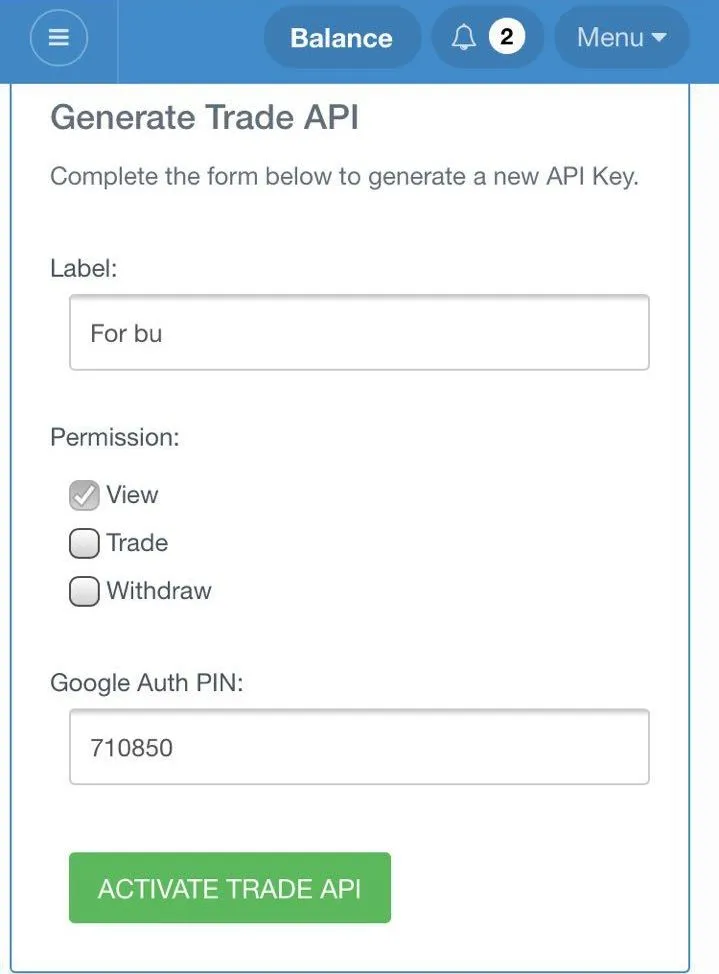
Task: Click the Permission section label
Action: (x=115, y=437)
